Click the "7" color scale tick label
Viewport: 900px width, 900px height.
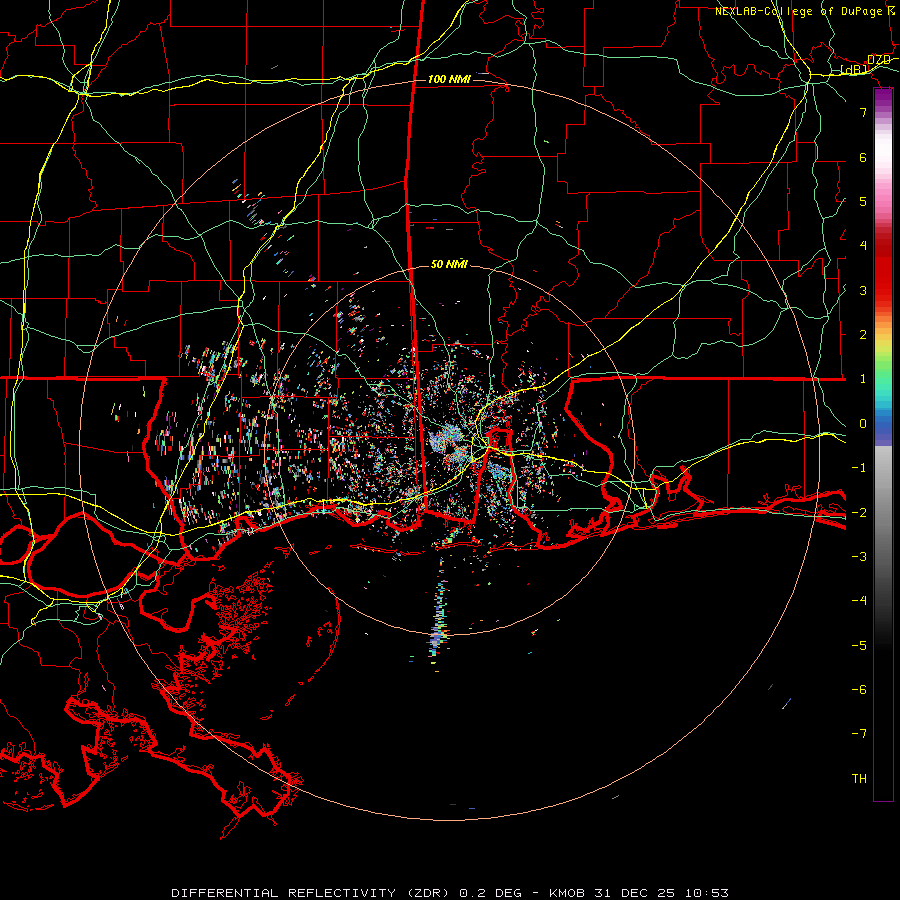coord(863,112)
